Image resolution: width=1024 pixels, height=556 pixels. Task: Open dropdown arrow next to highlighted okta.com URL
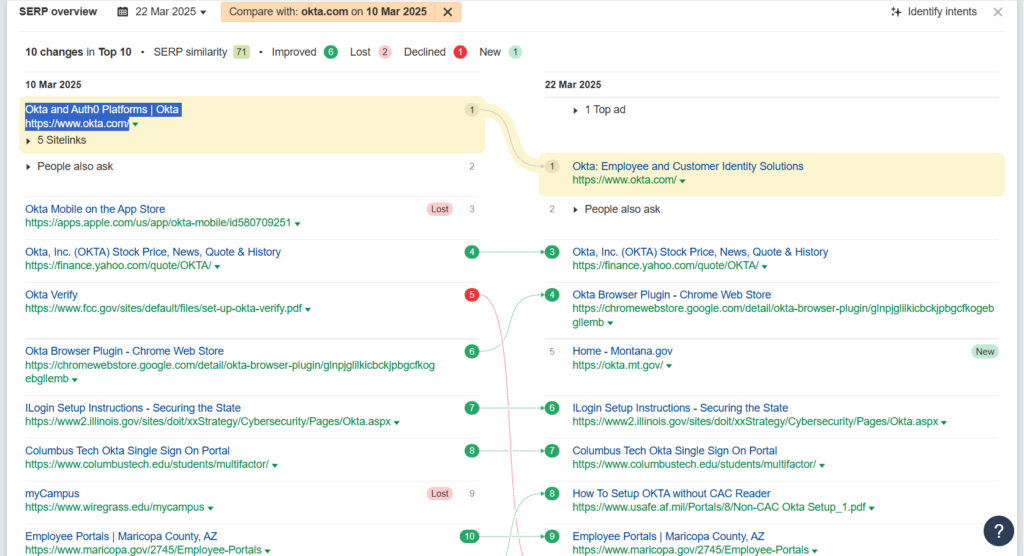tap(135, 124)
